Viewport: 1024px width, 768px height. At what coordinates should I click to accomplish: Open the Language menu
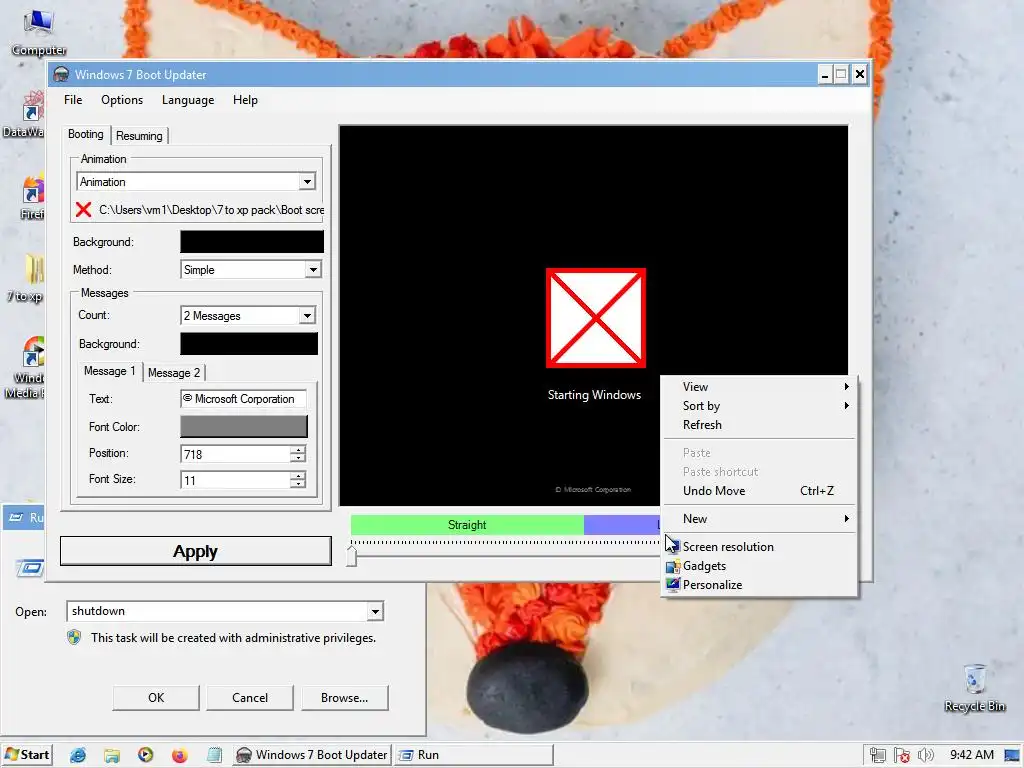[x=188, y=100]
